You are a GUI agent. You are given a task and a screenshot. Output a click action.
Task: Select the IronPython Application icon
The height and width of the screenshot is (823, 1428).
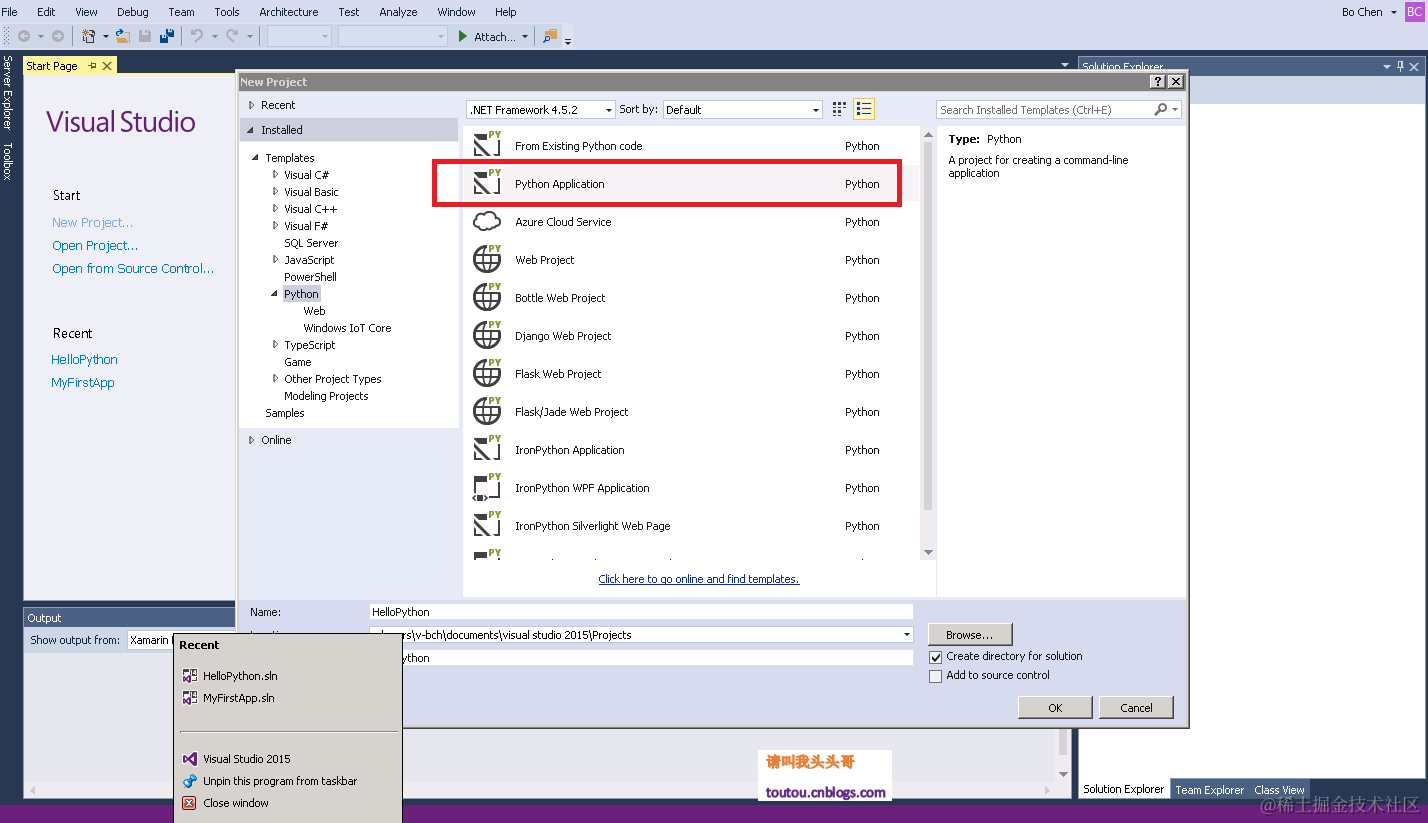[x=487, y=450]
